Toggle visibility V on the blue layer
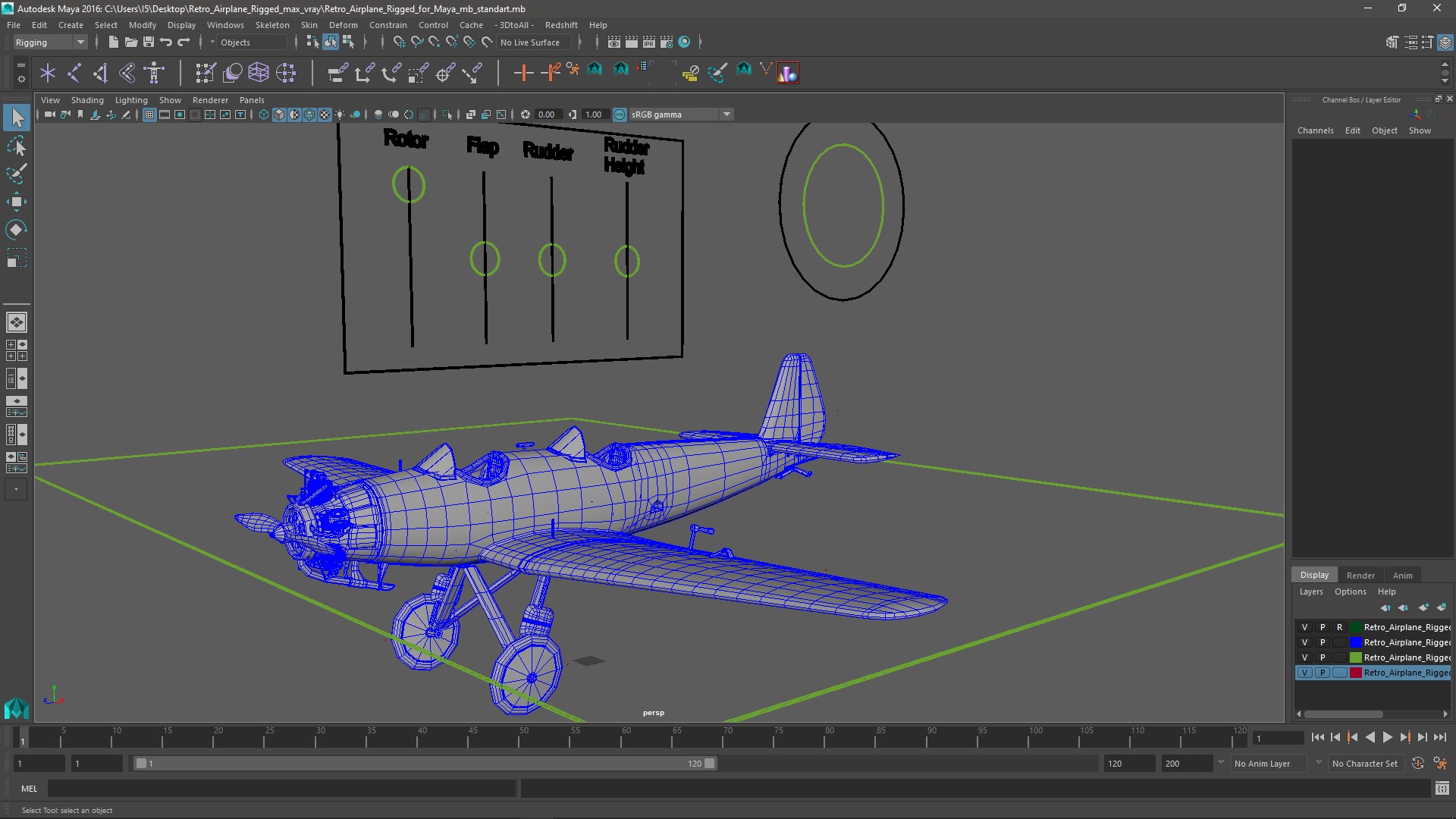Screen dimensions: 1456x819 [x=1304, y=642]
